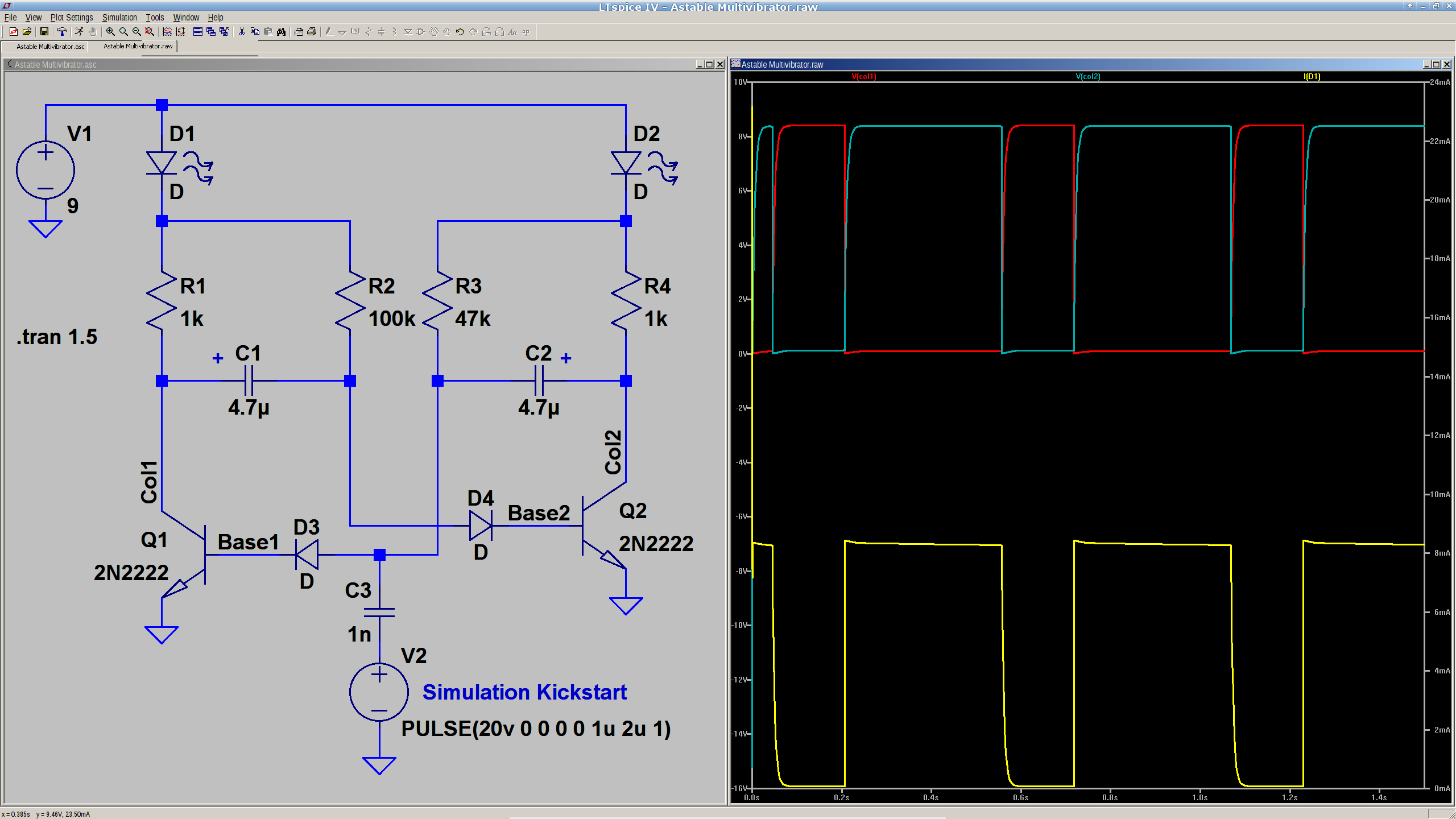Click the .tran 1.5 directive text
The width and height of the screenshot is (1456, 819).
[x=57, y=337]
